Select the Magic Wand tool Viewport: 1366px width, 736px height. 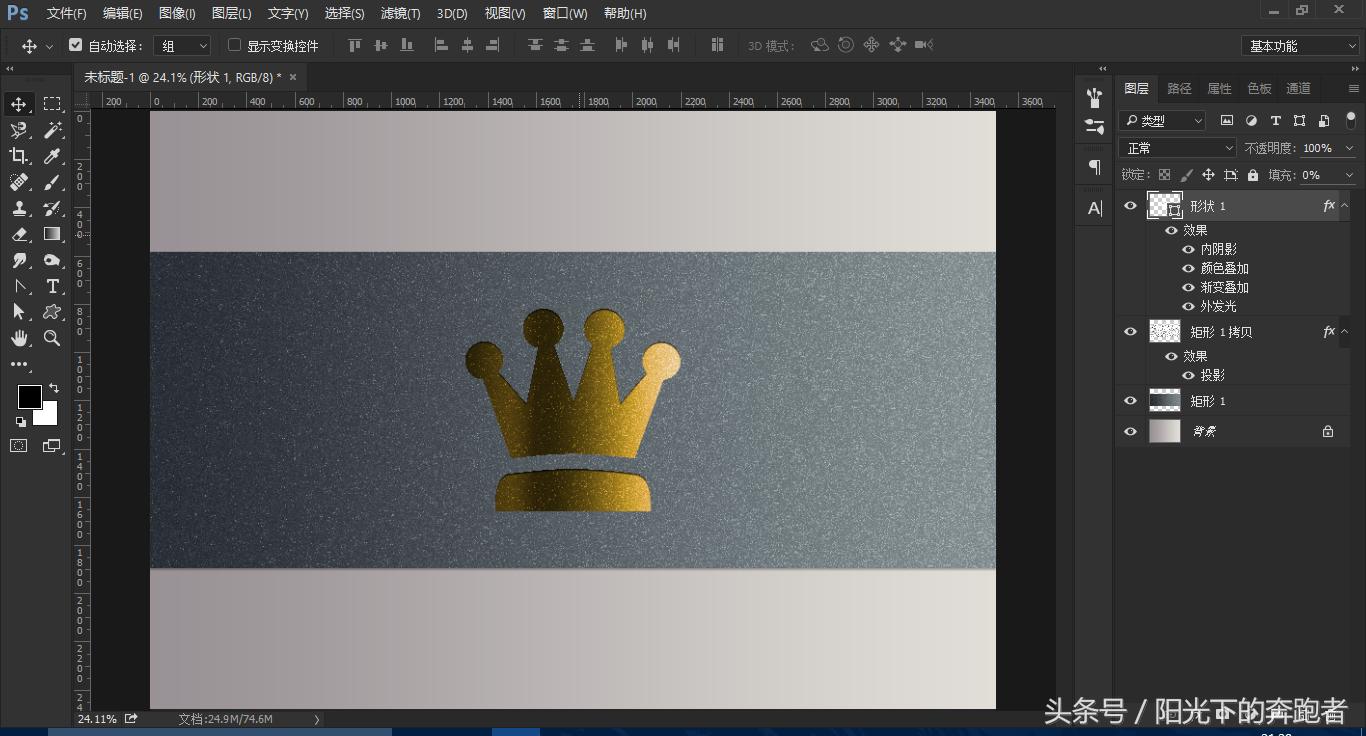point(52,130)
